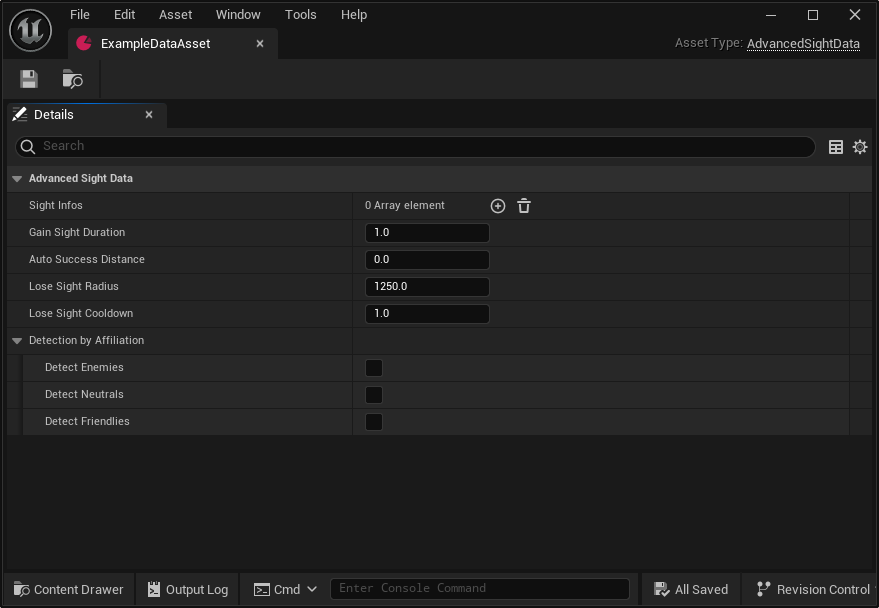Open Details view settings gear

pos(860,147)
